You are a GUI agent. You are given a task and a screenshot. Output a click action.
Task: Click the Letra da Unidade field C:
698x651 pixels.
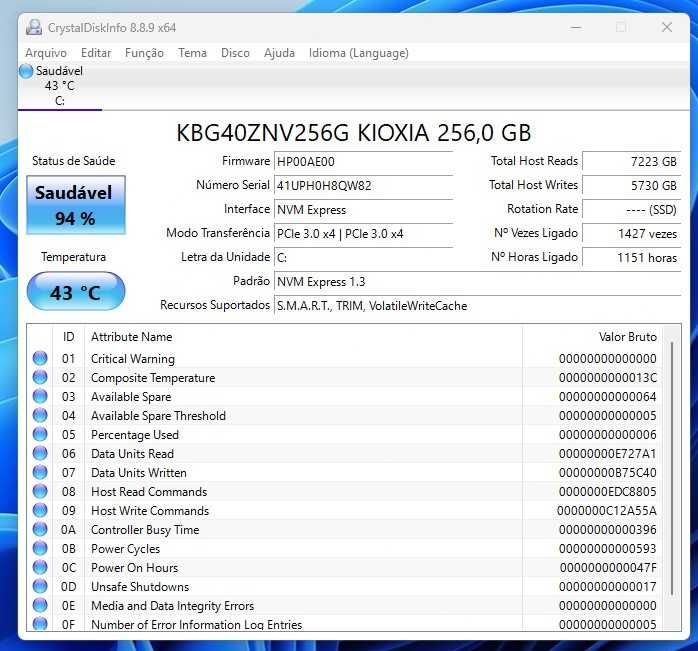point(363,258)
